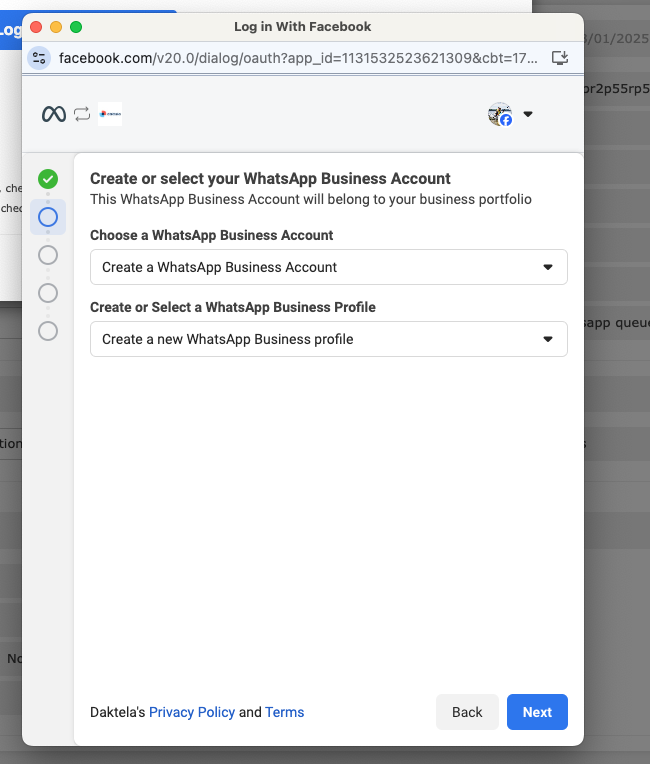Expand the profile account caret menu
Viewport: 650px width, 764px height.
pyautogui.click(x=528, y=114)
